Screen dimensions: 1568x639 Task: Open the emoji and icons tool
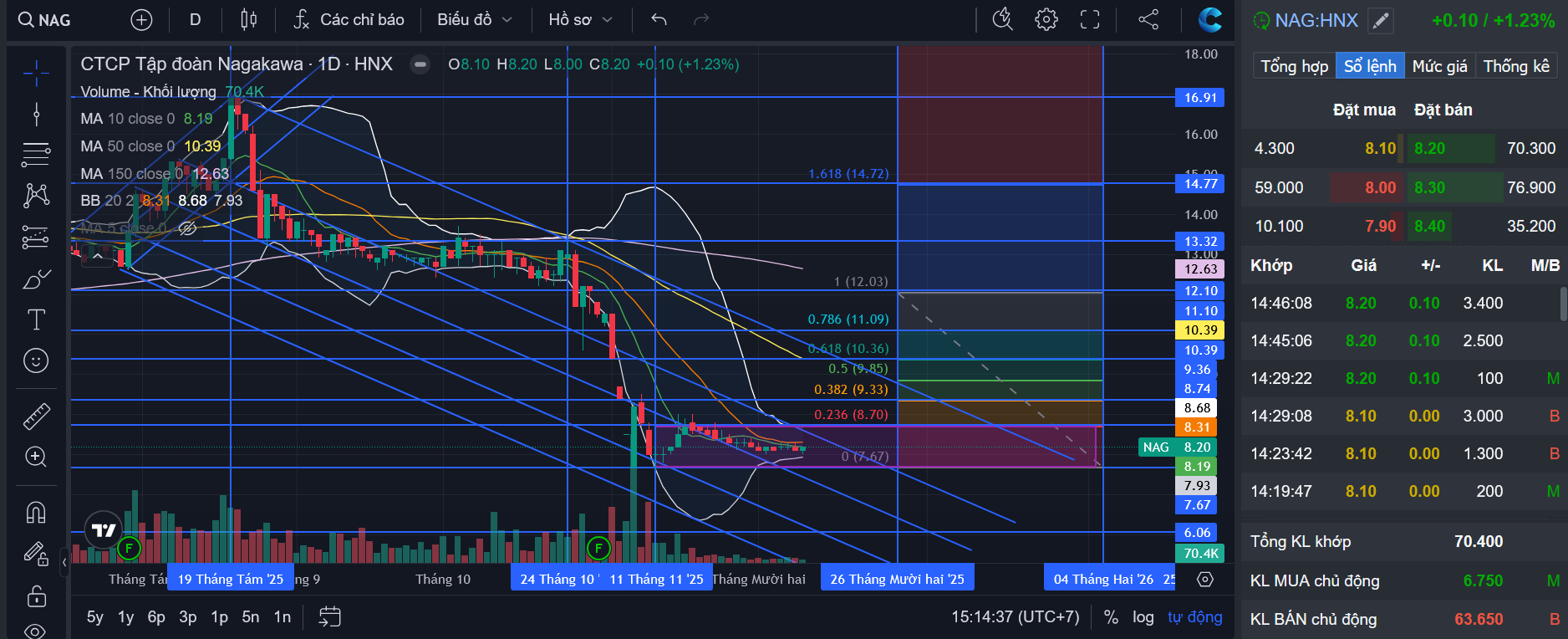36,360
